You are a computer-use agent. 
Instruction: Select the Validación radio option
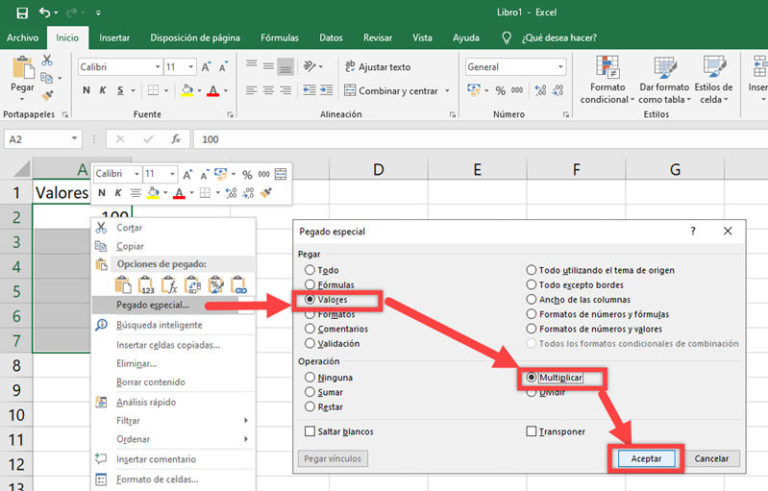[310, 344]
